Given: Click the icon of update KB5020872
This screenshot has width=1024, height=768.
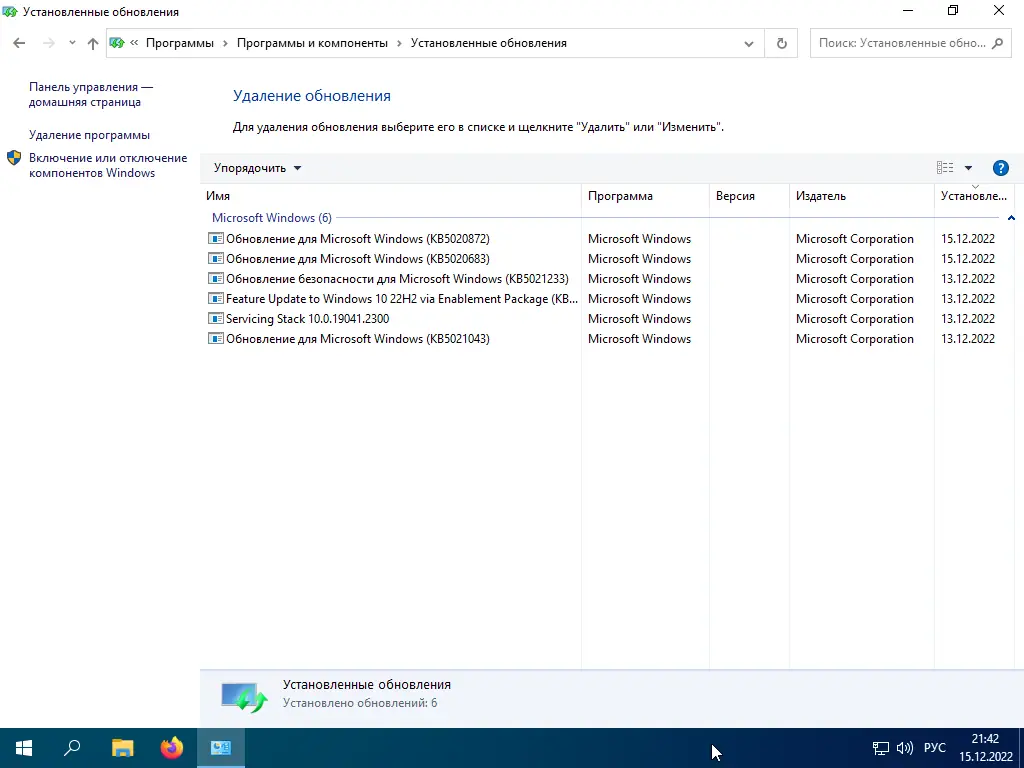Looking at the screenshot, I should tap(216, 238).
